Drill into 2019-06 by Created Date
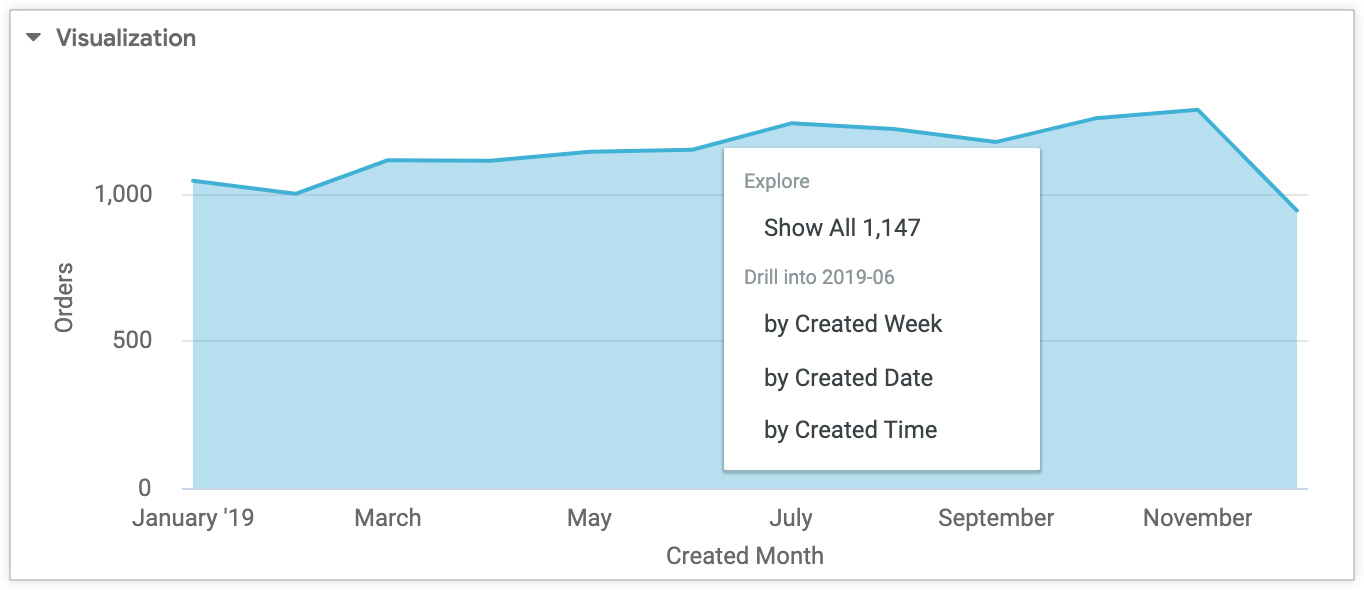1364x590 pixels. (x=848, y=378)
